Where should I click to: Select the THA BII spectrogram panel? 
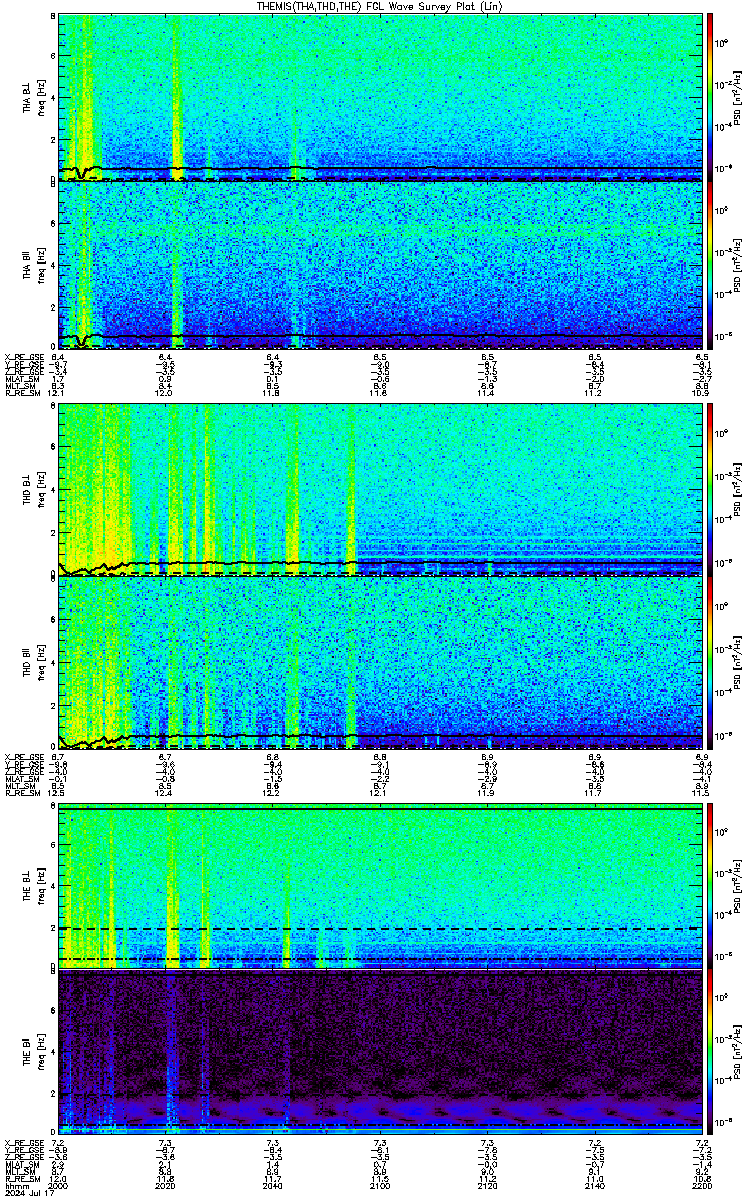[379, 264]
